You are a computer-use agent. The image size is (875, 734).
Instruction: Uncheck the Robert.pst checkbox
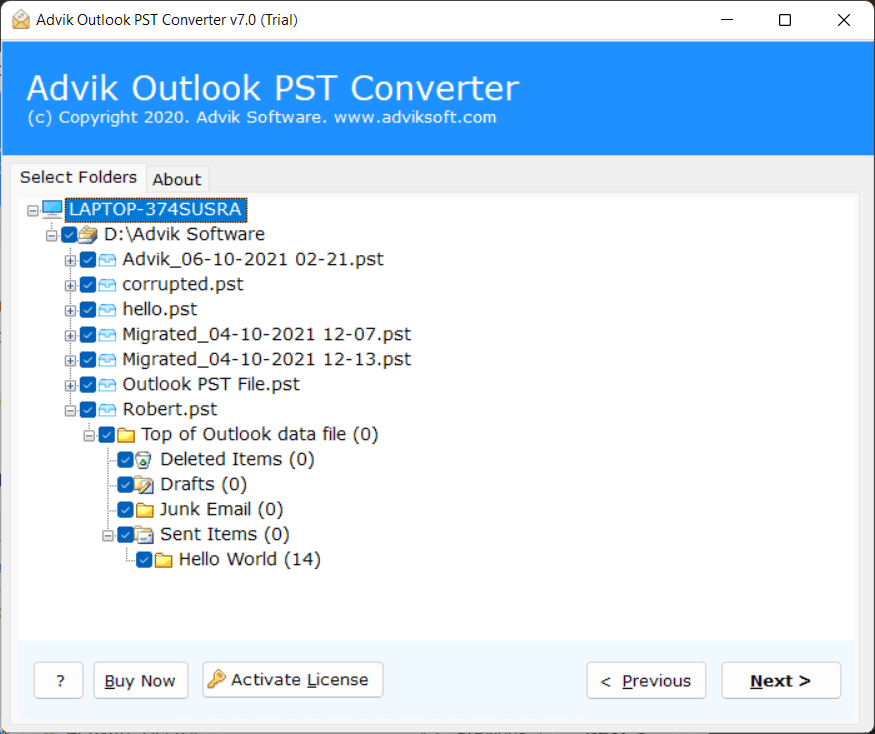(x=88, y=410)
